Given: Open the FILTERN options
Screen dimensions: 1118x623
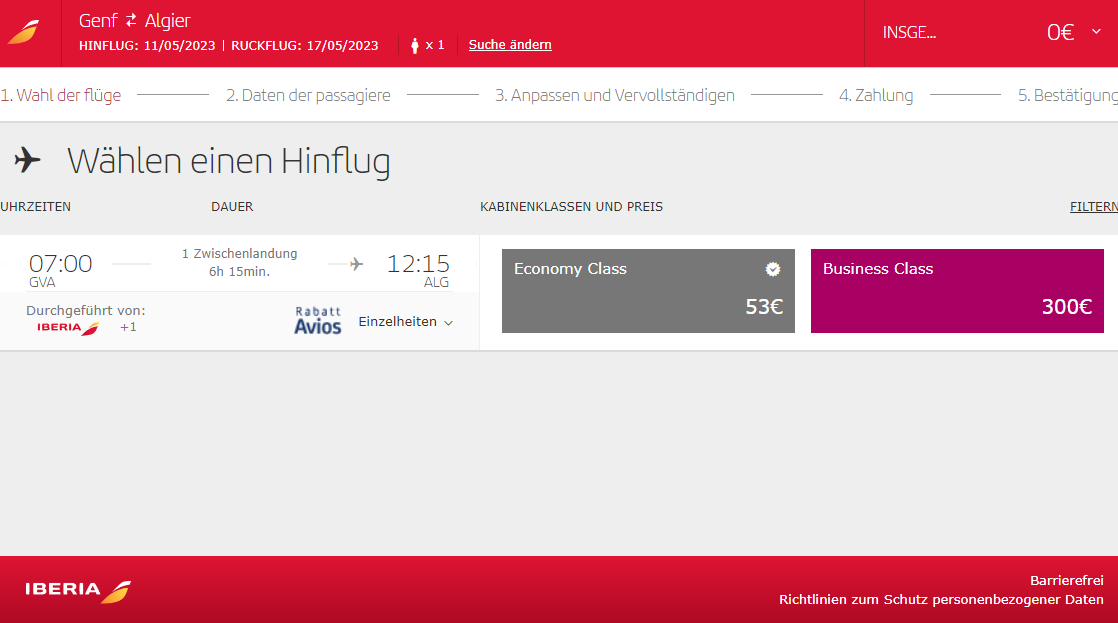Looking at the screenshot, I should click(x=1094, y=207).
